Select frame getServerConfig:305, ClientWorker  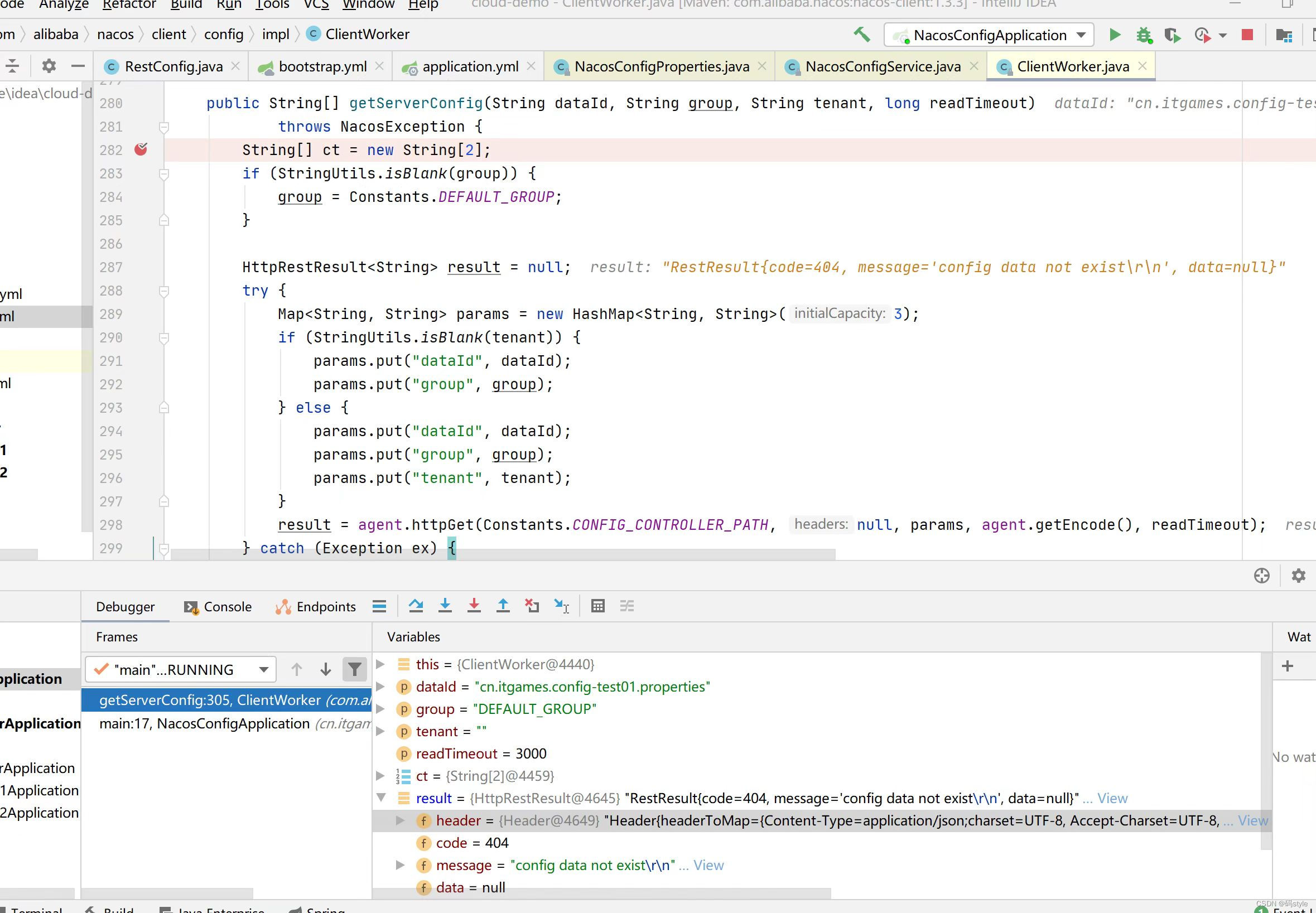226,700
